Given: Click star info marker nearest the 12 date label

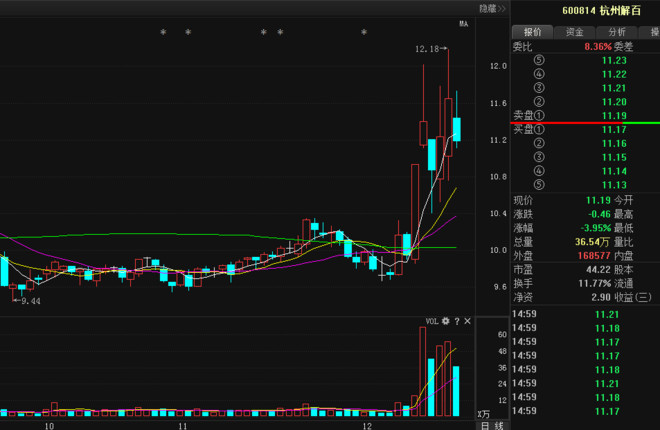Looking at the screenshot, I should (364, 32).
